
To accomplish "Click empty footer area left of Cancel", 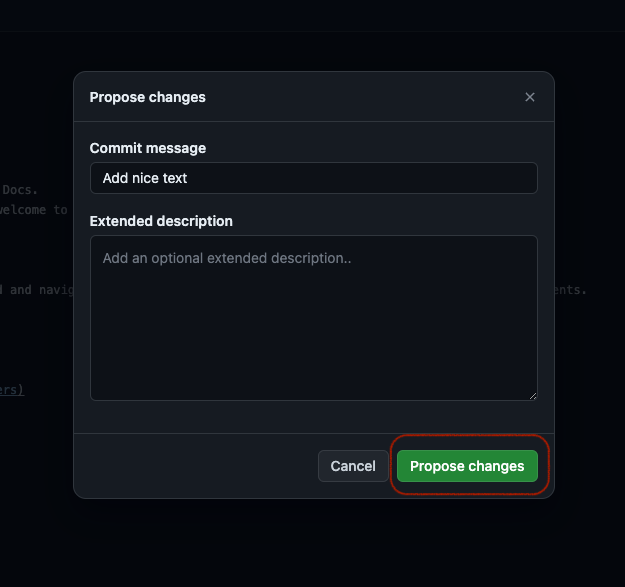I will pos(200,466).
